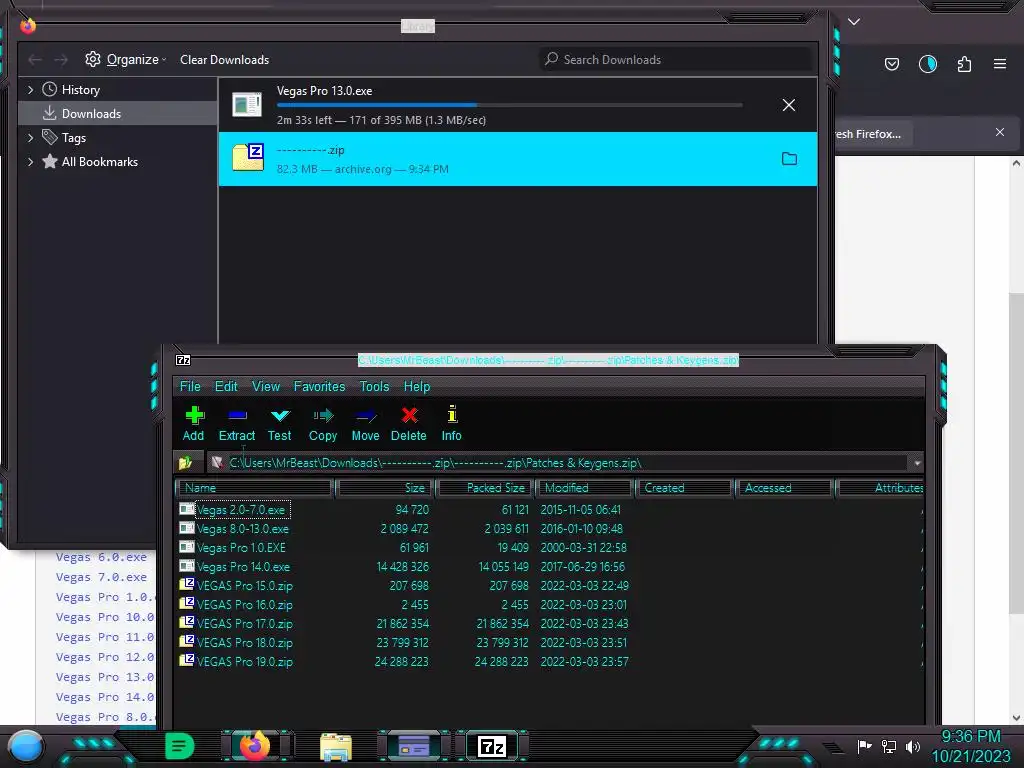
Task: Open the Organize gear menu in Library
Action: click(x=125, y=59)
